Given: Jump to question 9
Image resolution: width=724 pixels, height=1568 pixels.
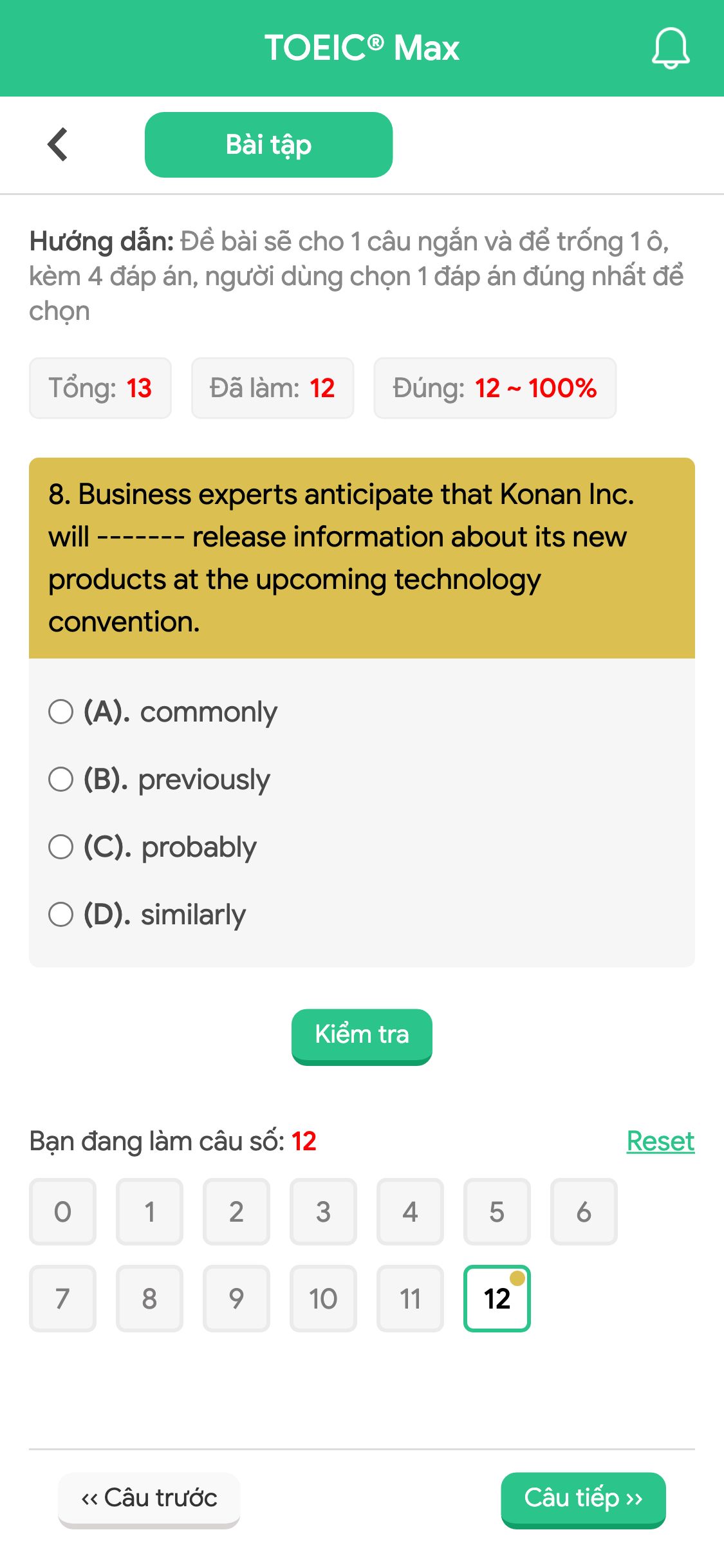Looking at the screenshot, I should (x=236, y=1299).
